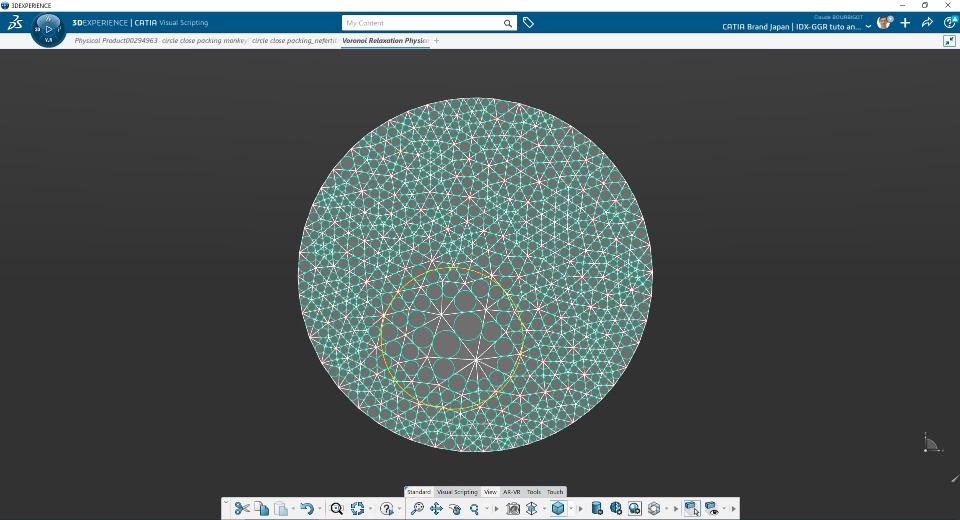
Task: Expand the Update options arrow
Action: [370, 509]
